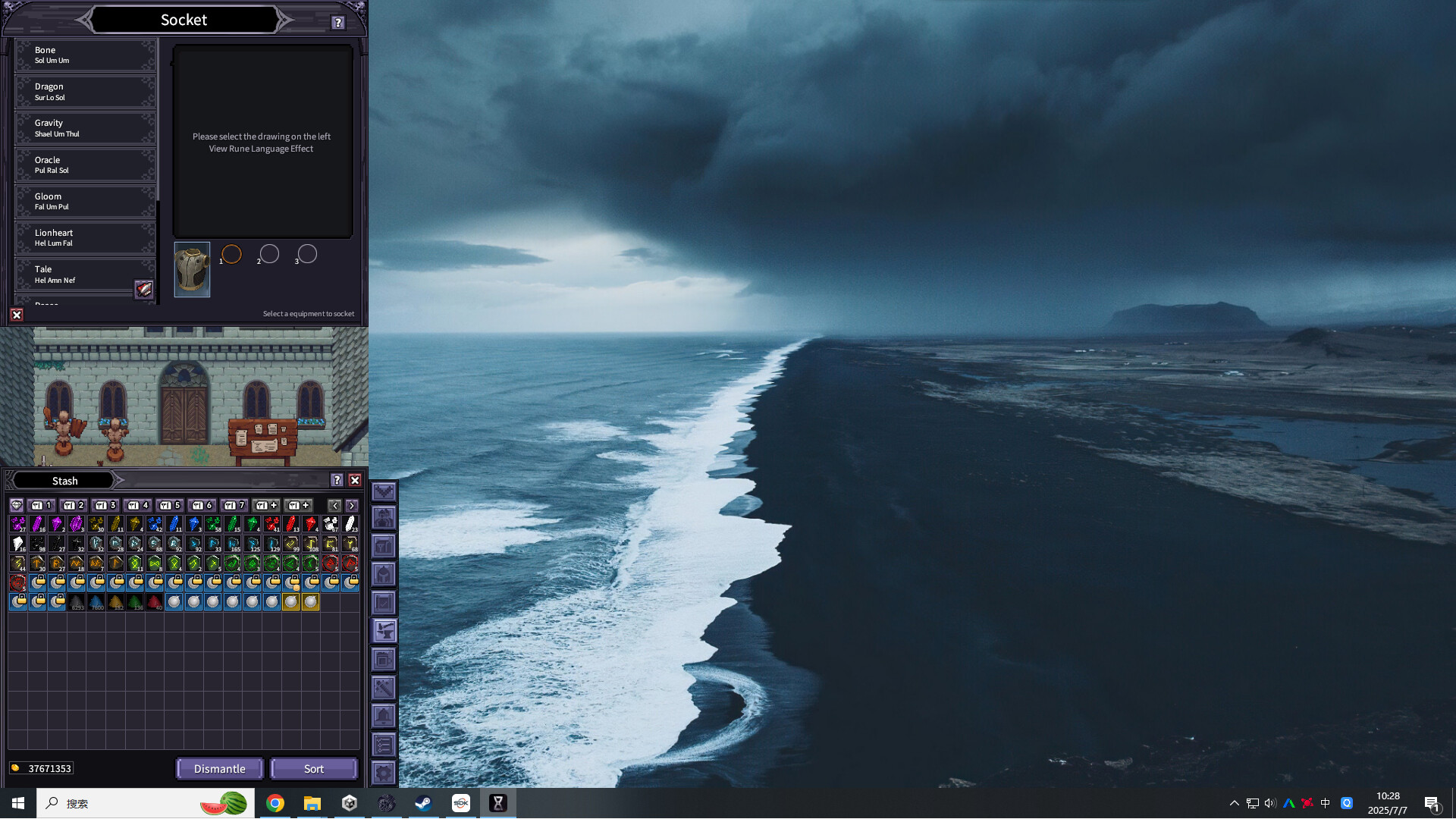Open the quest checklist sidebar icon

coord(383,743)
